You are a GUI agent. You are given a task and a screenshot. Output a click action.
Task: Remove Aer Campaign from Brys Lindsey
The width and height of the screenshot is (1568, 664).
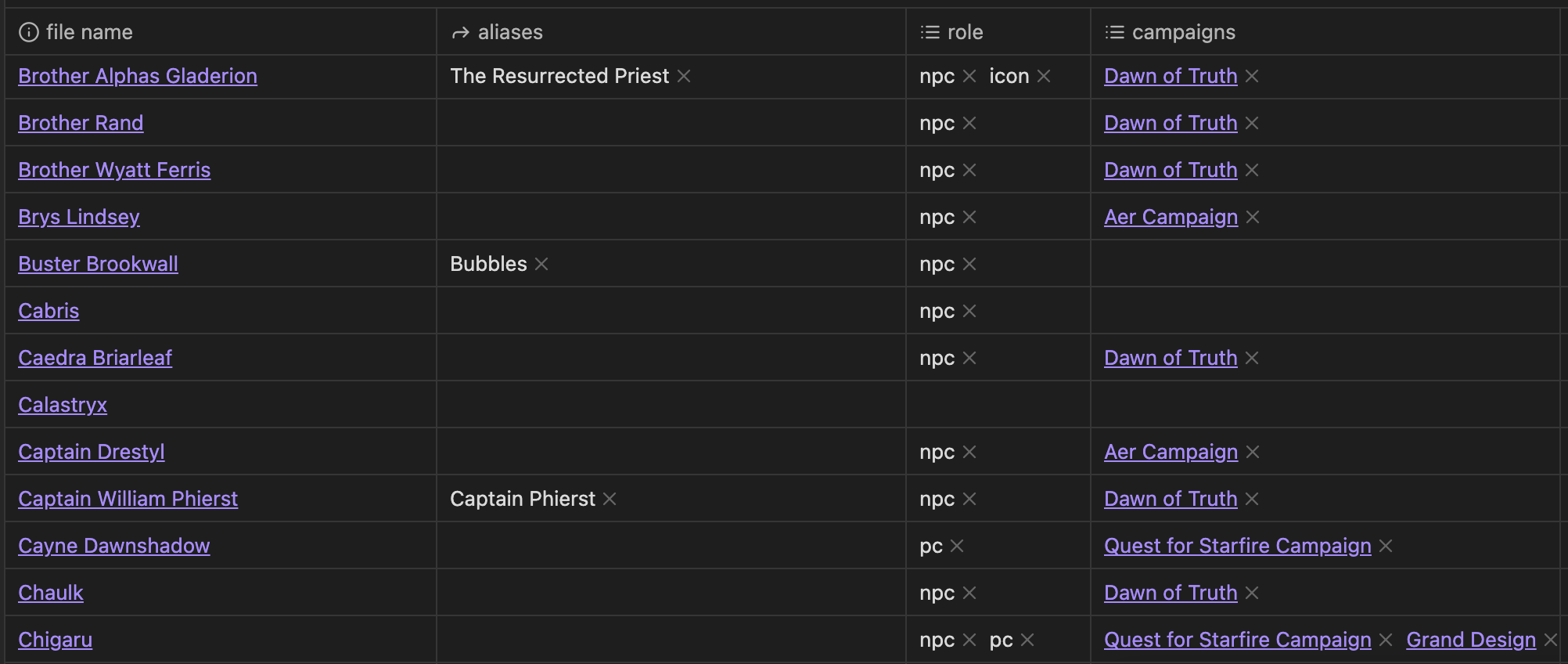click(x=1253, y=217)
